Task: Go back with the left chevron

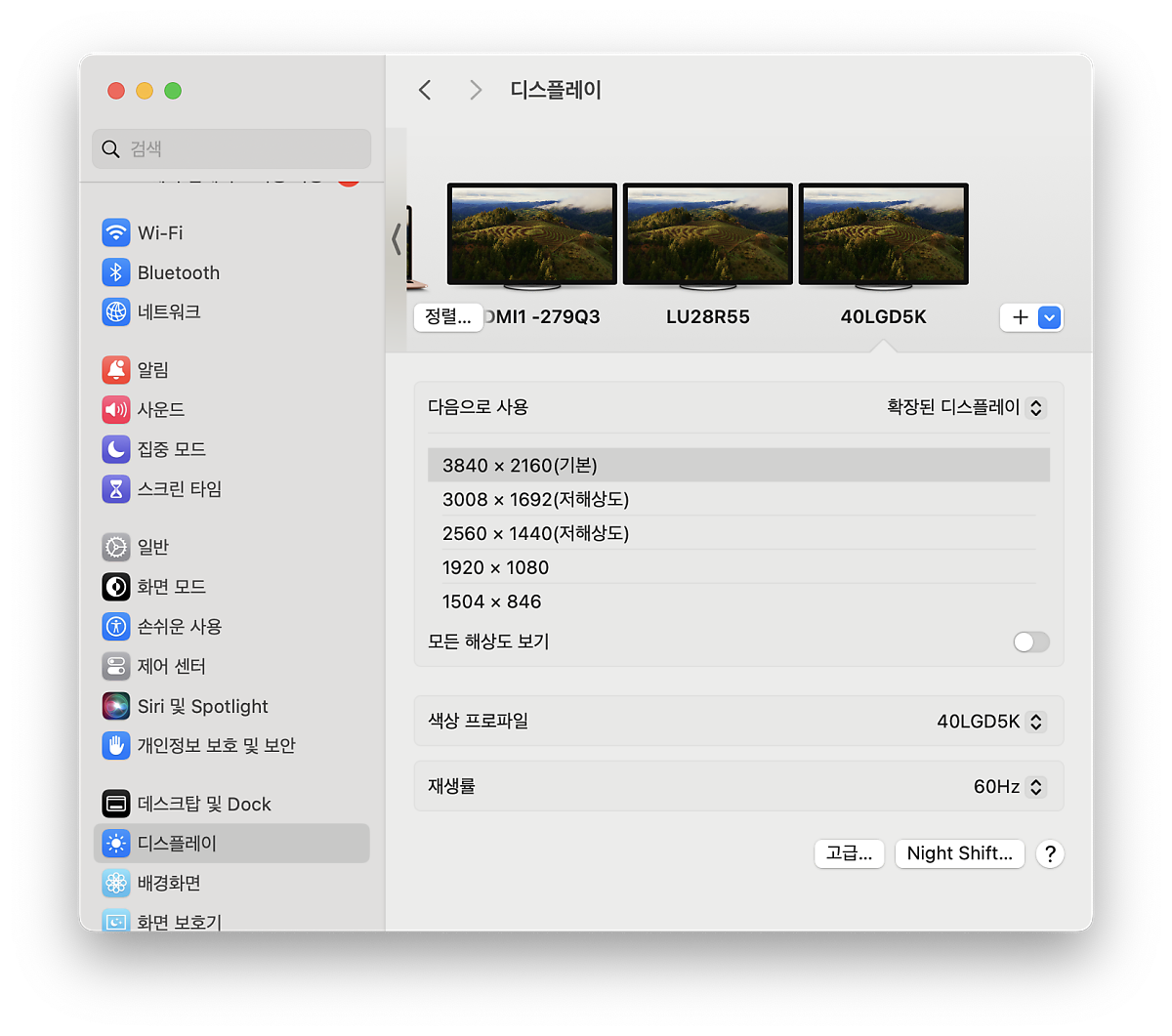Action: click(x=425, y=90)
